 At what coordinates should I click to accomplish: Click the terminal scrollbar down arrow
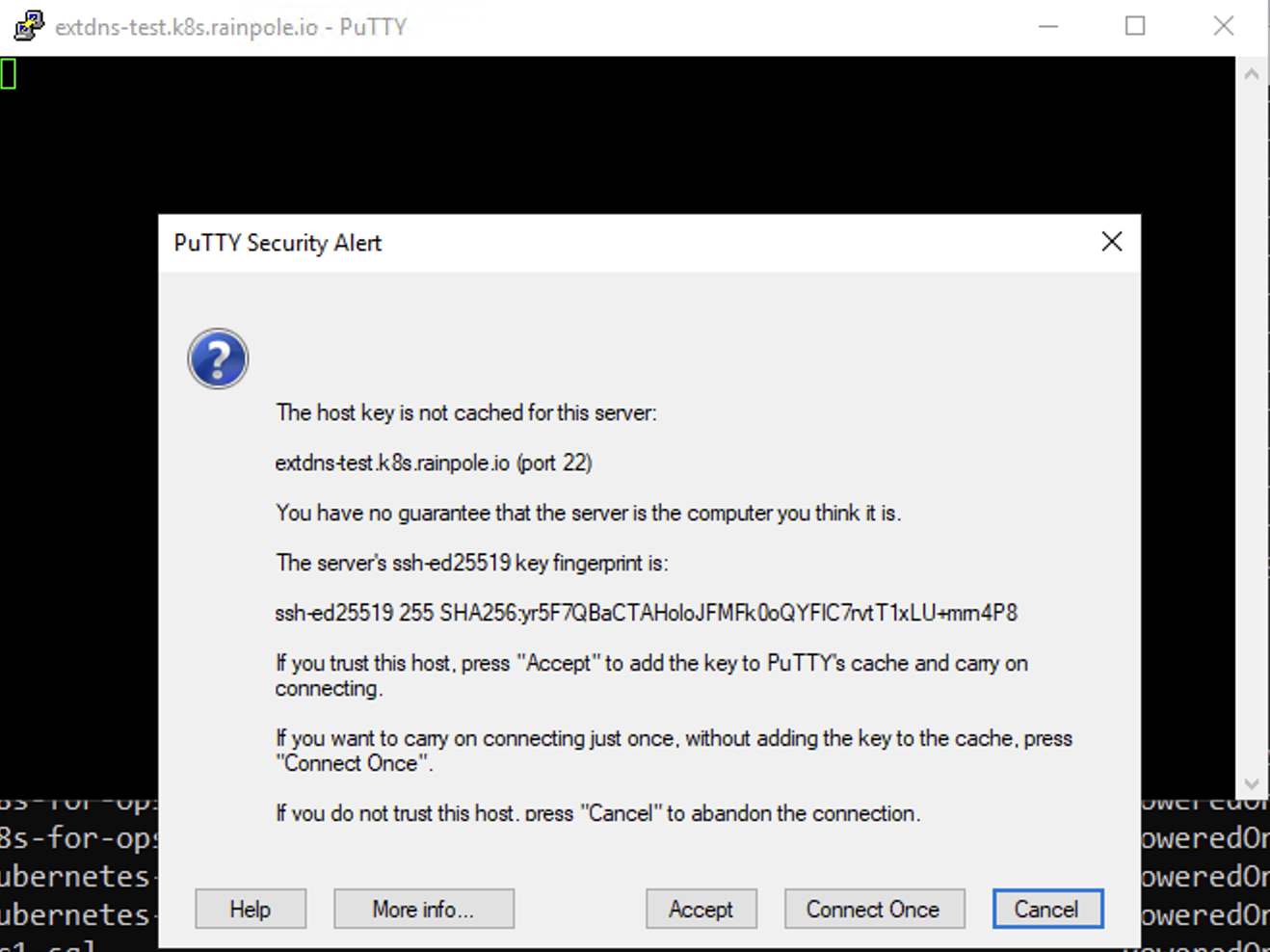click(x=1252, y=783)
